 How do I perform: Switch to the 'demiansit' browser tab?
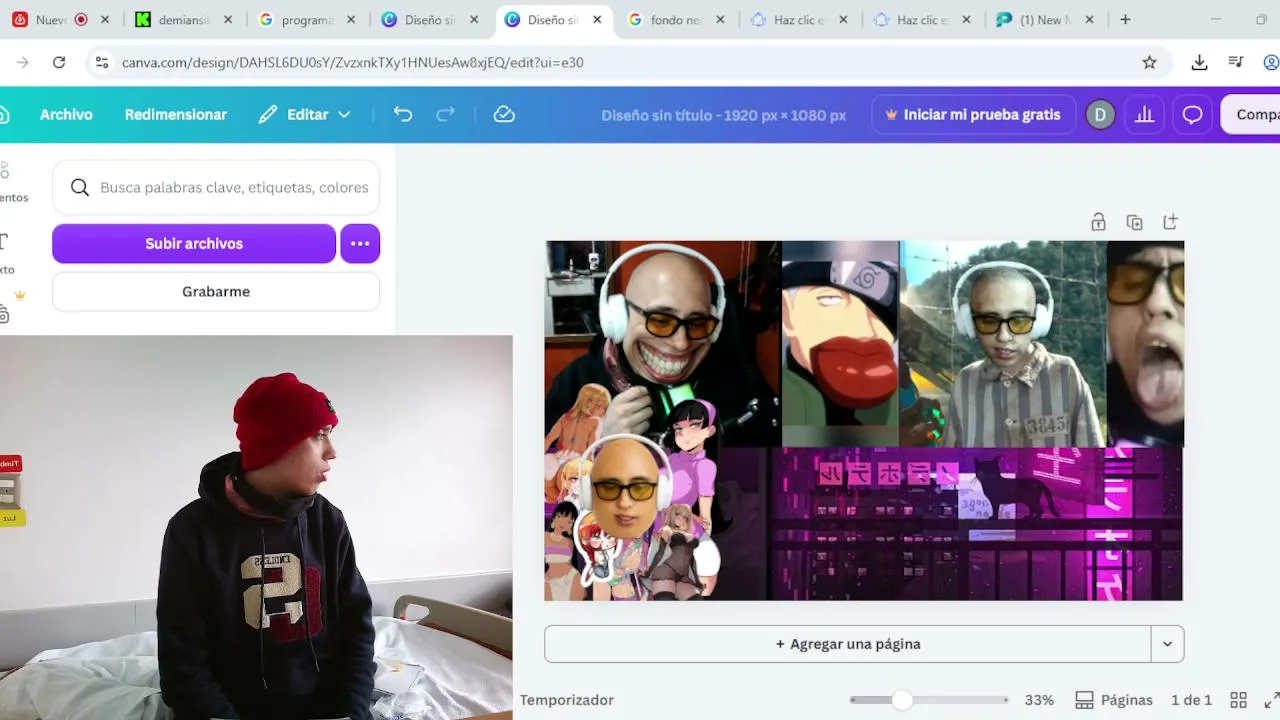(184, 19)
